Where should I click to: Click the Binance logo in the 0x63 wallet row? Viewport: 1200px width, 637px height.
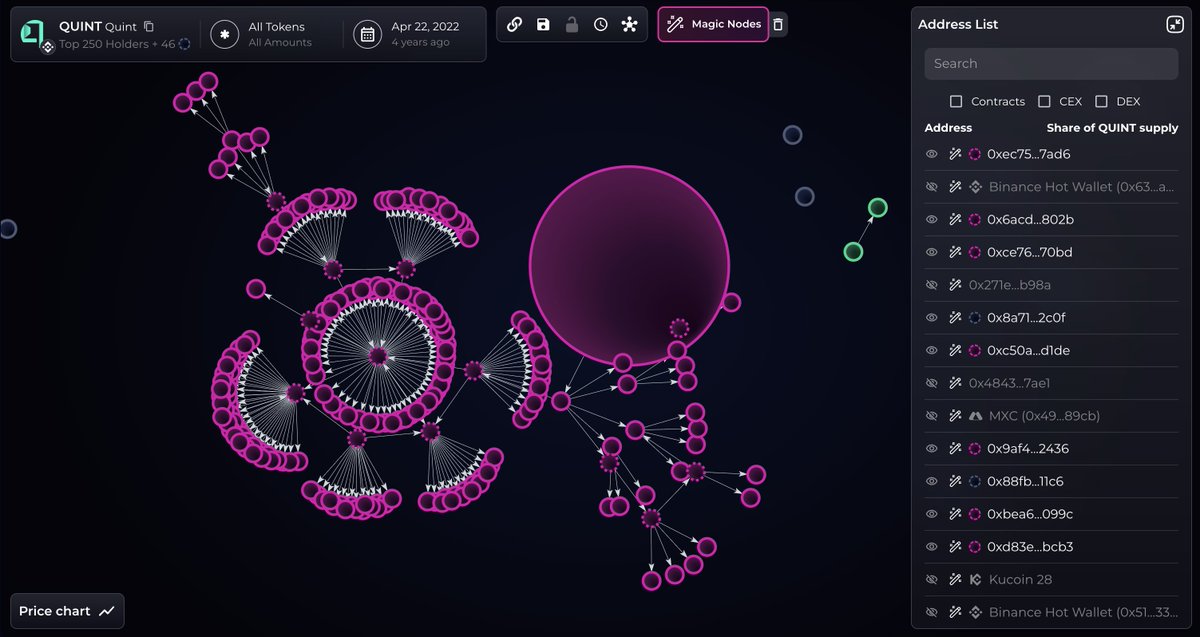[976, 187]
